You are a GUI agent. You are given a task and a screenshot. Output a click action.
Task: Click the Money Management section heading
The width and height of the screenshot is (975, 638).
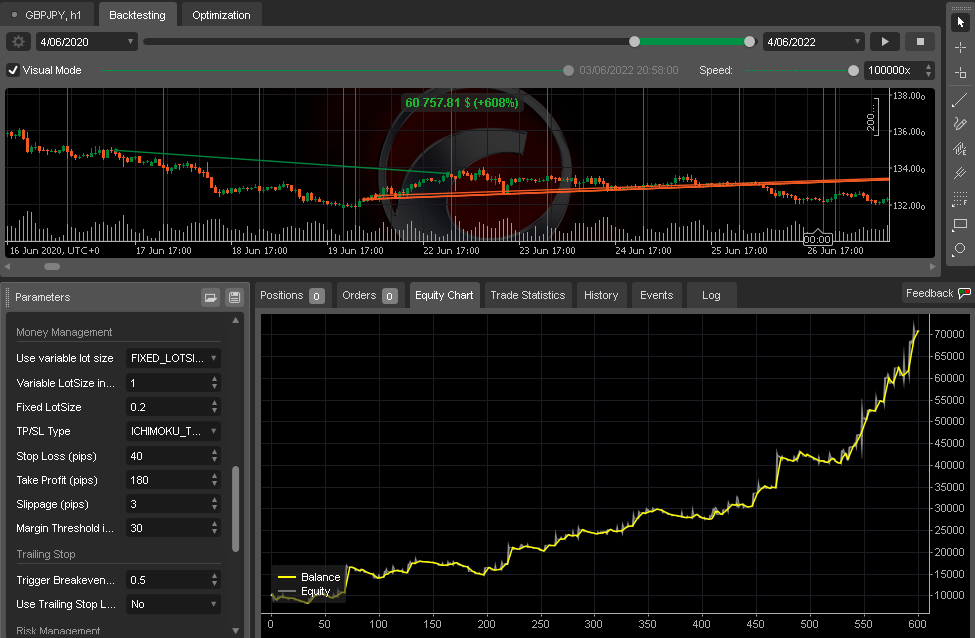click(x=64, y=332)
